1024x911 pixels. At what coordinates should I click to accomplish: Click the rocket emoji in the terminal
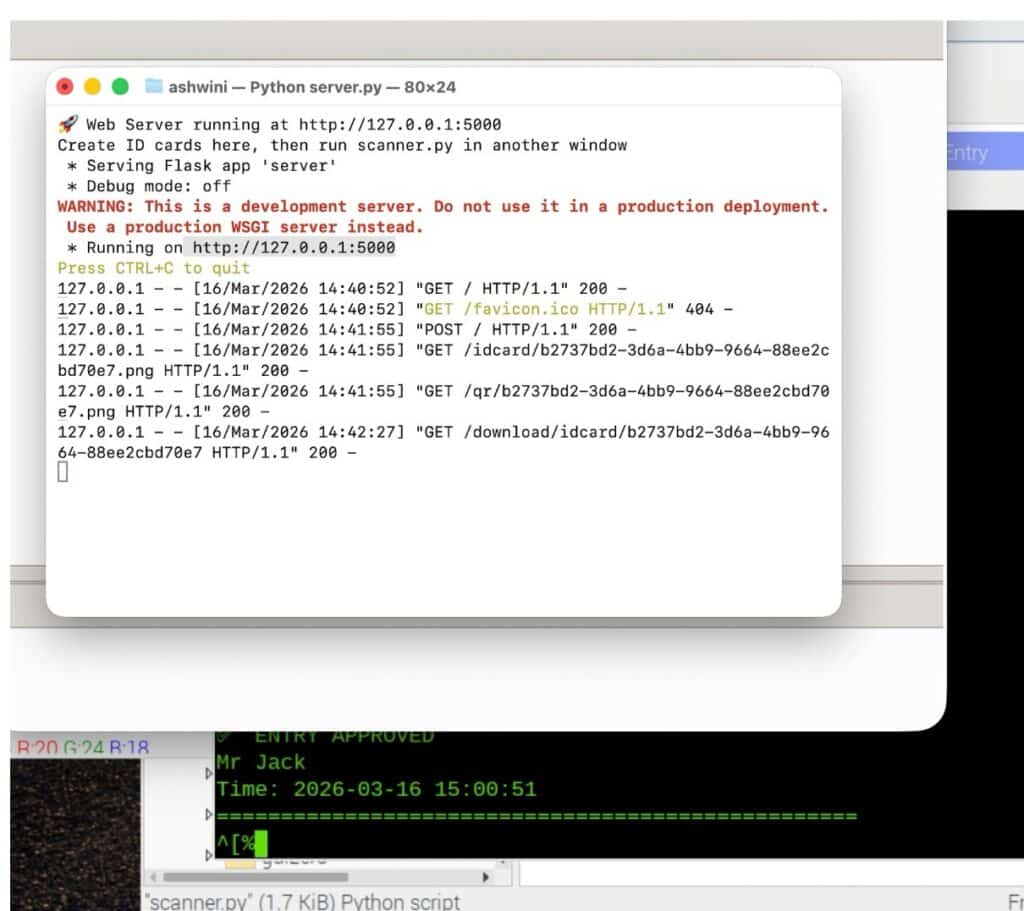pyautogui.click(x=67, y=125)
